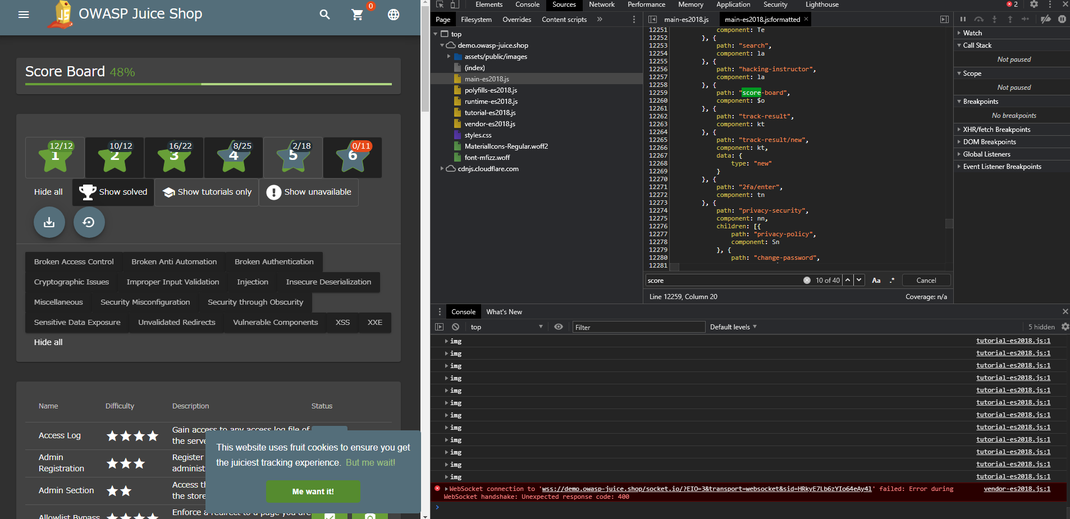Show more navigator tabs chevron
1070x519 pixels.
coord(600,20)
